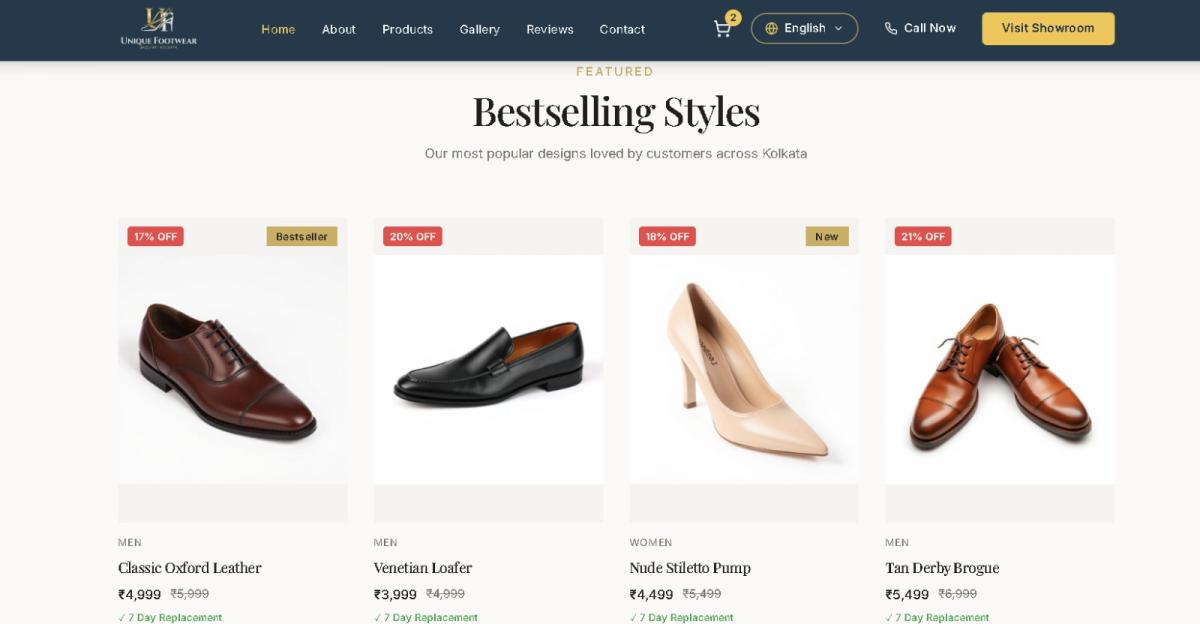The width and height of the screenshot is (1200, 624).
Task: Click the 21% OFF discount badge
Action: pyautogui.click(x=922, y=237)
